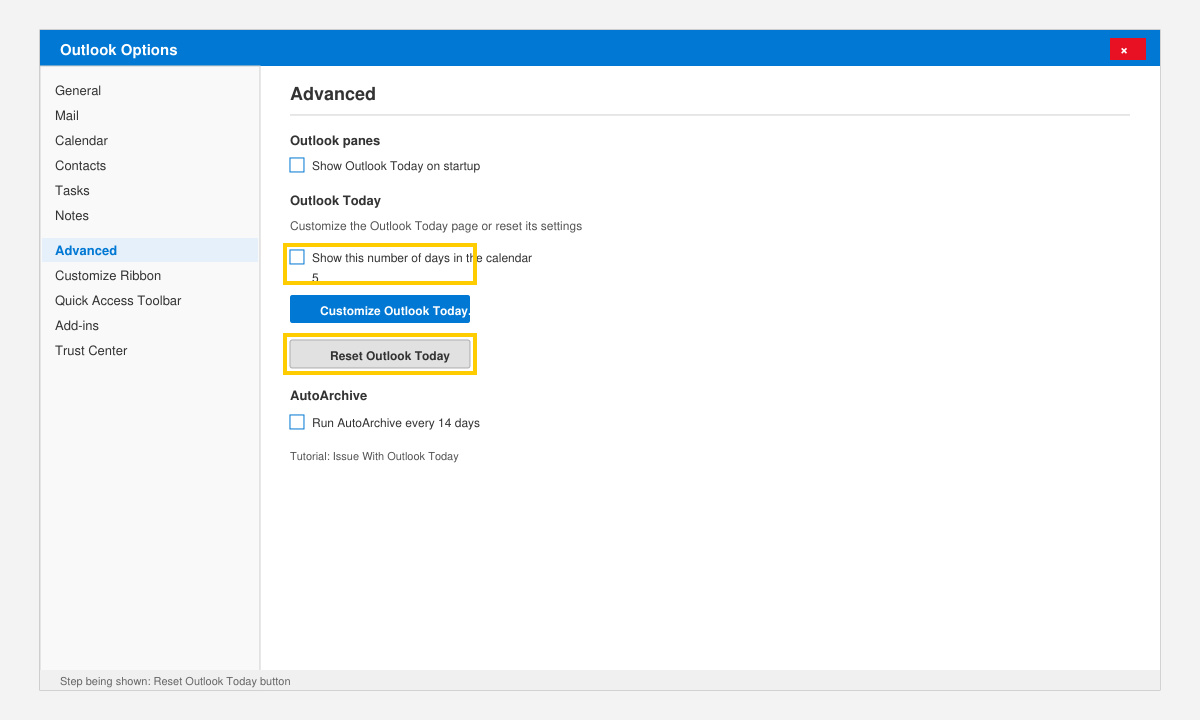Open the Trust Center category
The image size is (1200, 720).
pyautogui.click(x=150, y=351)
